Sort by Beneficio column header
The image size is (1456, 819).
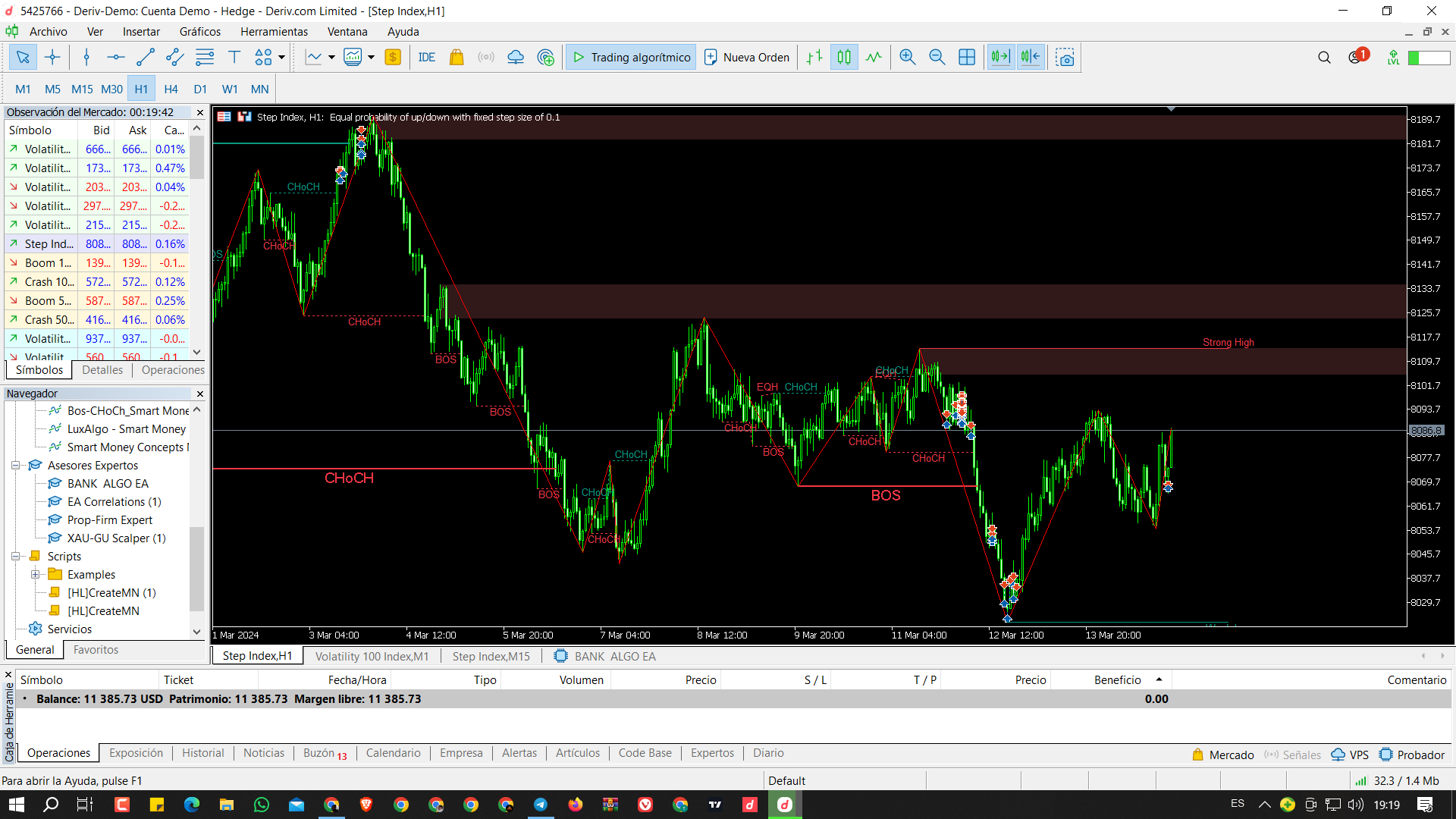tap(1117, 680)
